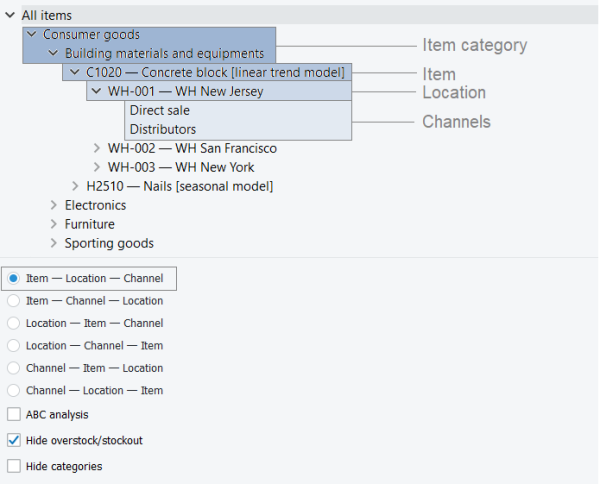600x484 pixels.
Task: Expand the Electronics category
Action: (53, 206)
